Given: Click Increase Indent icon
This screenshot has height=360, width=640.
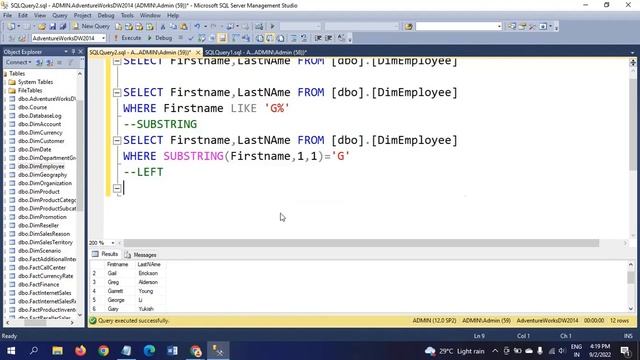Looking at the screenshot, I should (329, 38).
